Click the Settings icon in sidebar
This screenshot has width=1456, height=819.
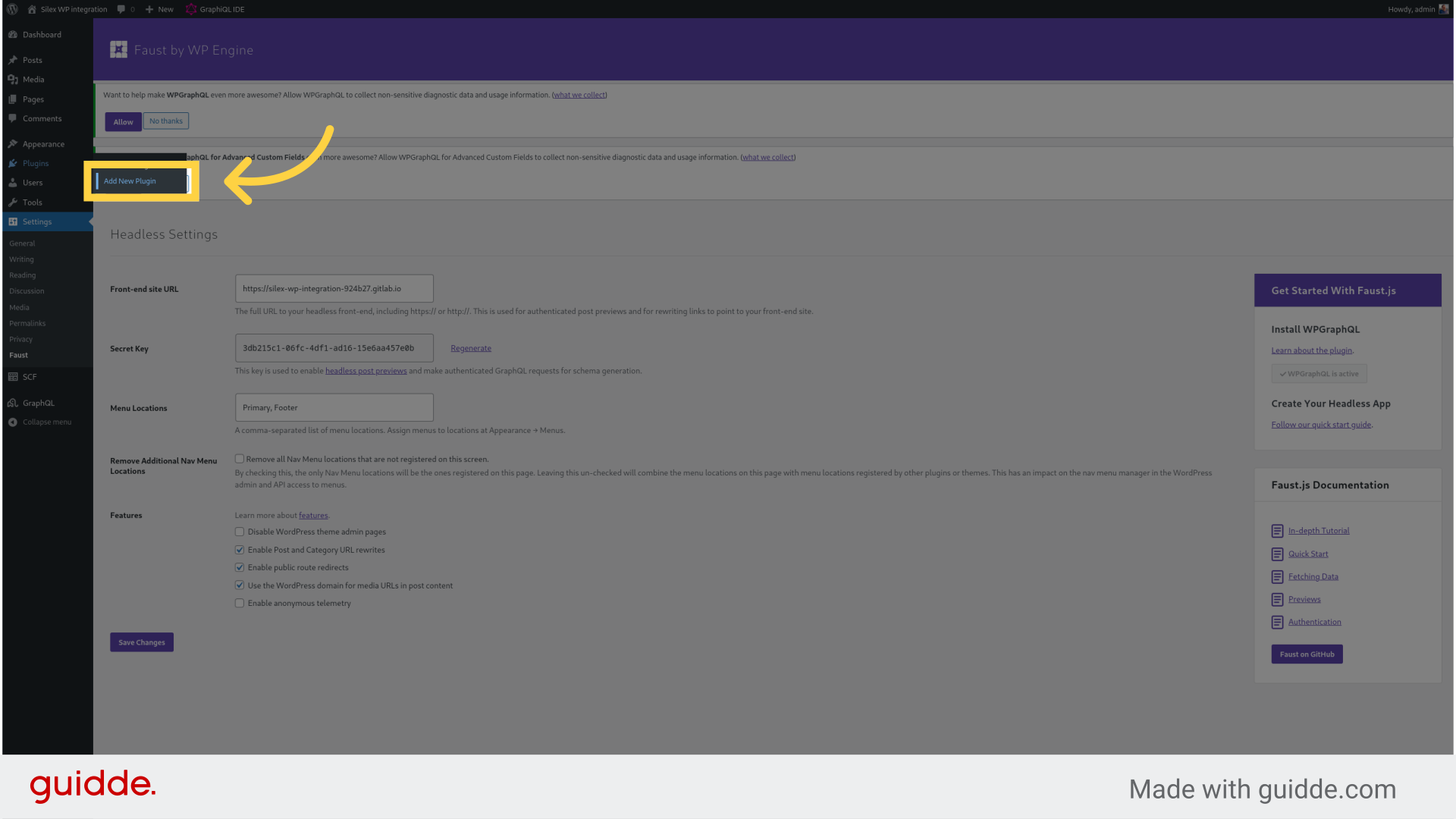[x=14, y=221]
